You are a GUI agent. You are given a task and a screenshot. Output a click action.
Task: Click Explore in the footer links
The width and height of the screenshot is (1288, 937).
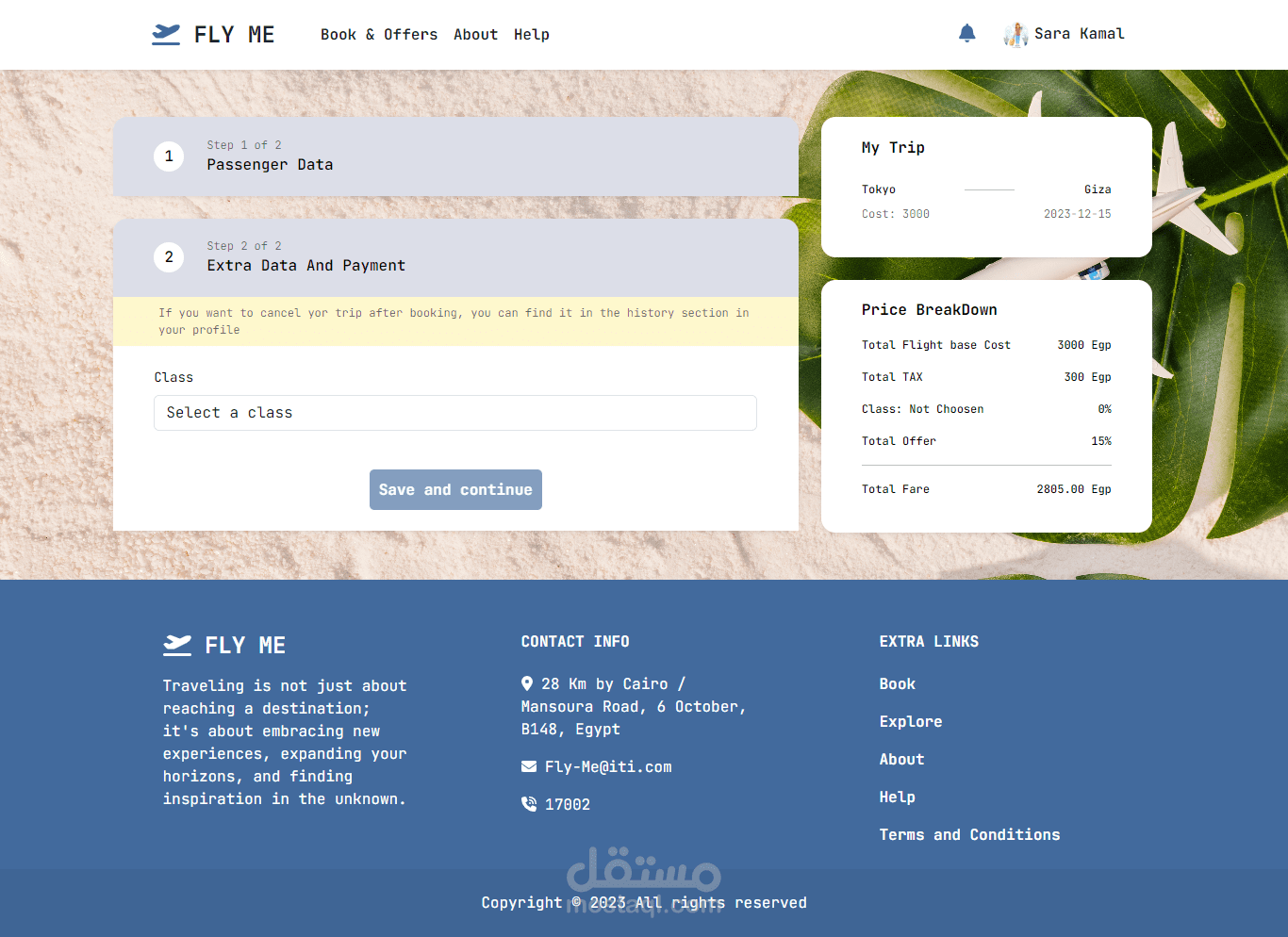910,720
